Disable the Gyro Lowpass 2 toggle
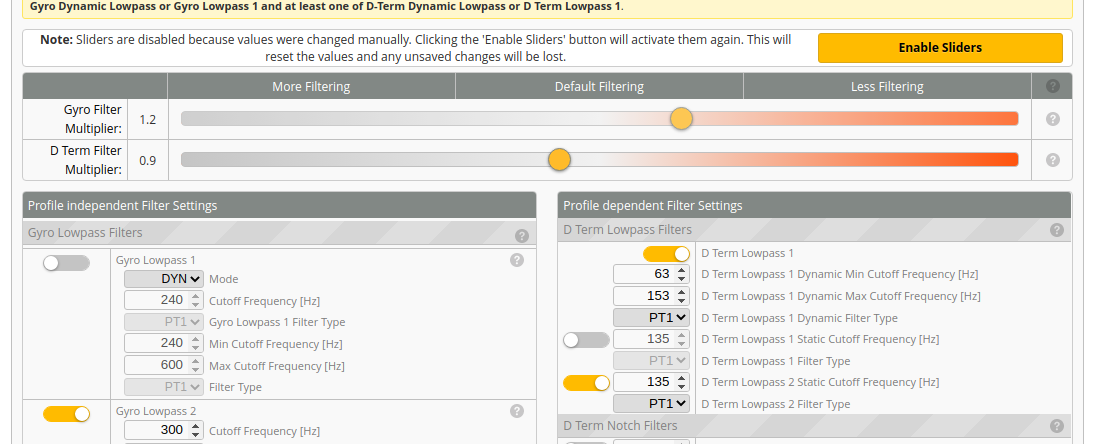The image size is (1098, 444). point(67,414)
